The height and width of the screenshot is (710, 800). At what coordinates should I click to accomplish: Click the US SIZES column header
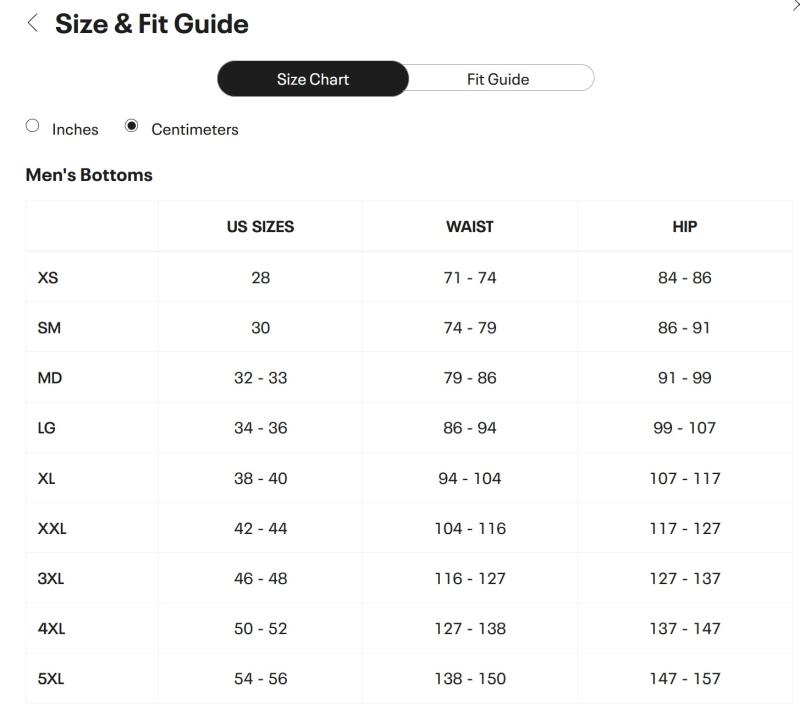click(260, 227)
